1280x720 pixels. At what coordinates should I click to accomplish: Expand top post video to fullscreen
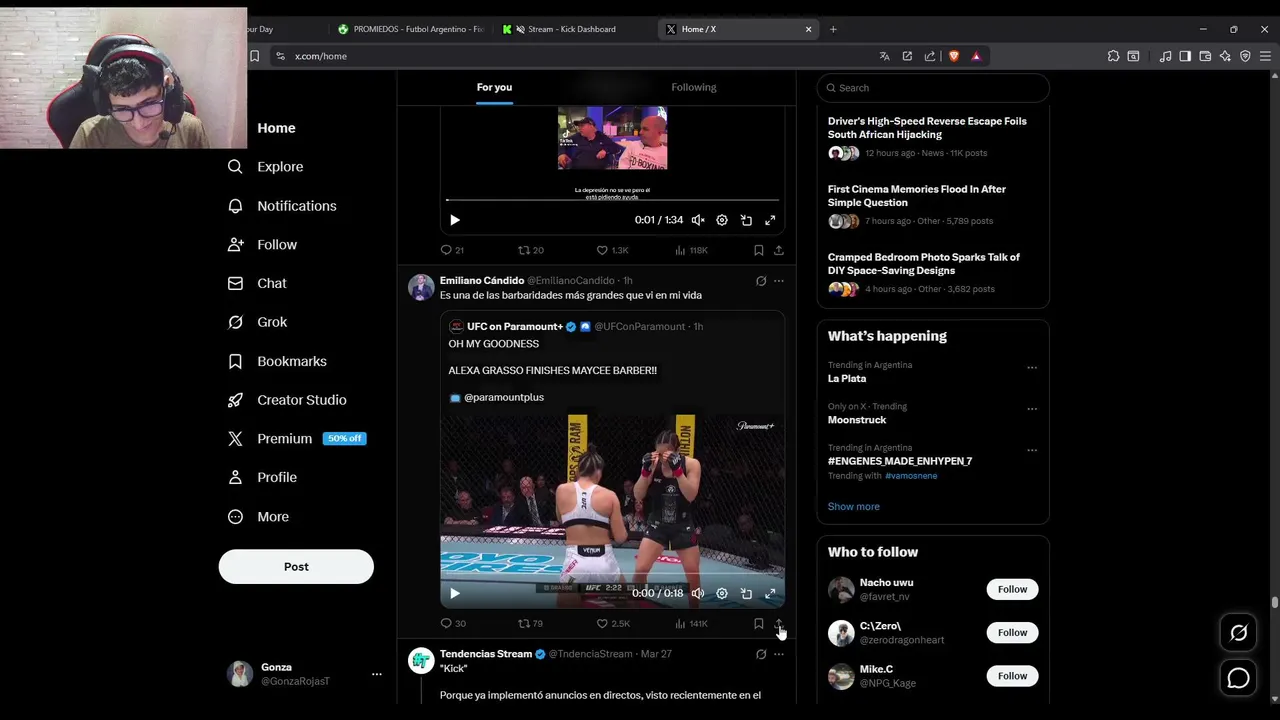[x=770, y=220]
